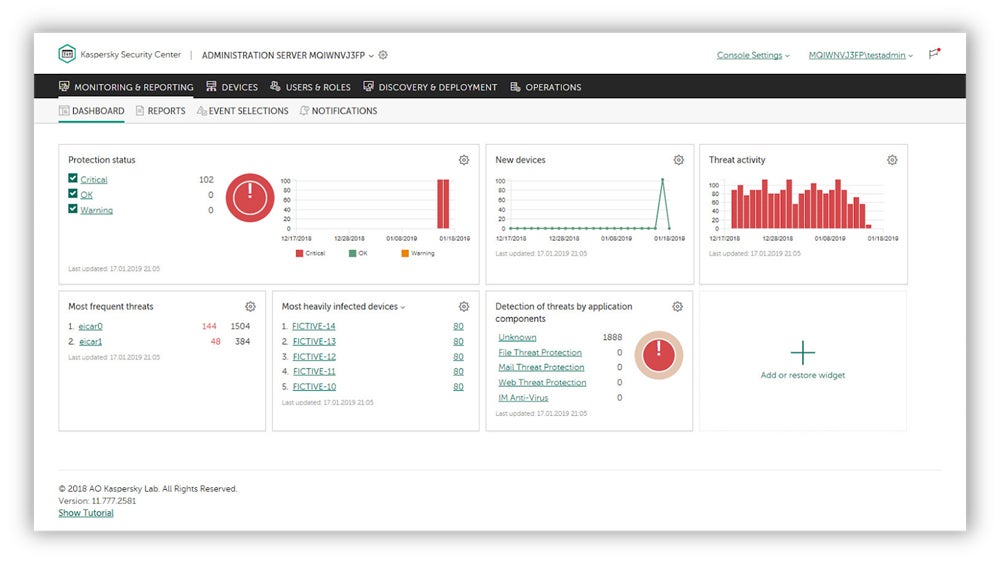Click the red Critical legend swatch
1000x563 pixels.
coord(299,253)
